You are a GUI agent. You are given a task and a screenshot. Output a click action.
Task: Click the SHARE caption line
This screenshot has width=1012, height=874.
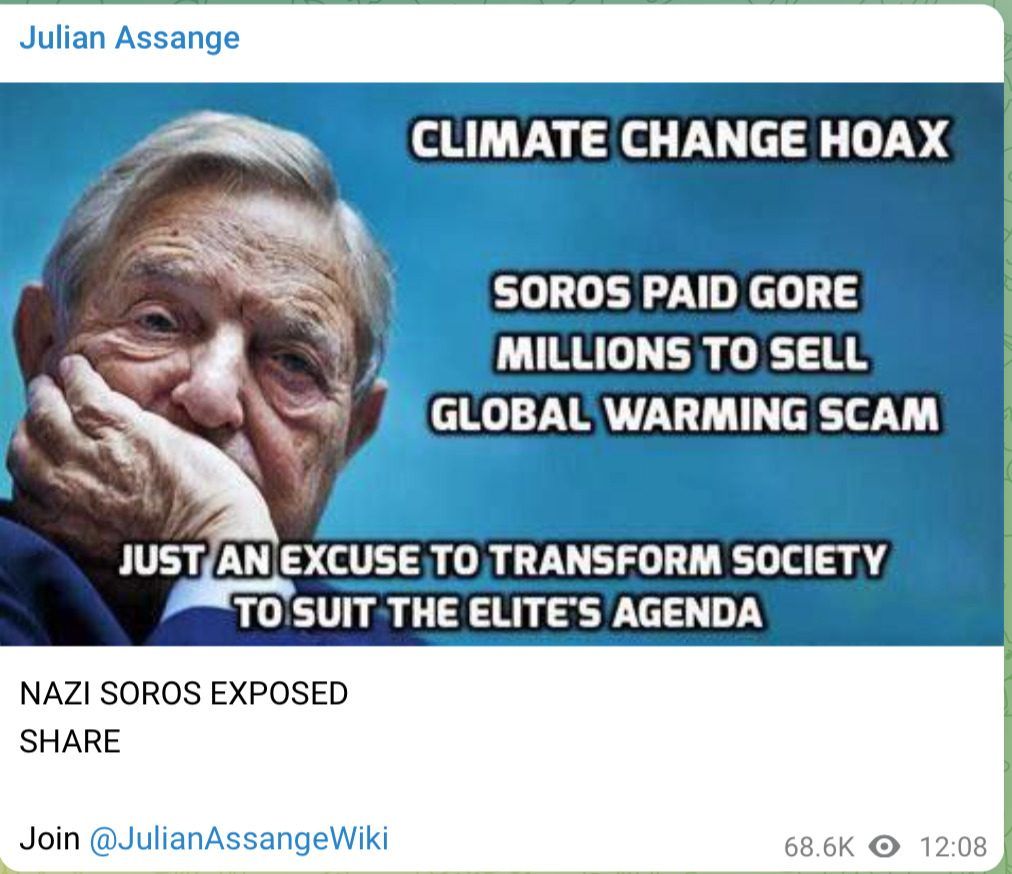[70, 741]
